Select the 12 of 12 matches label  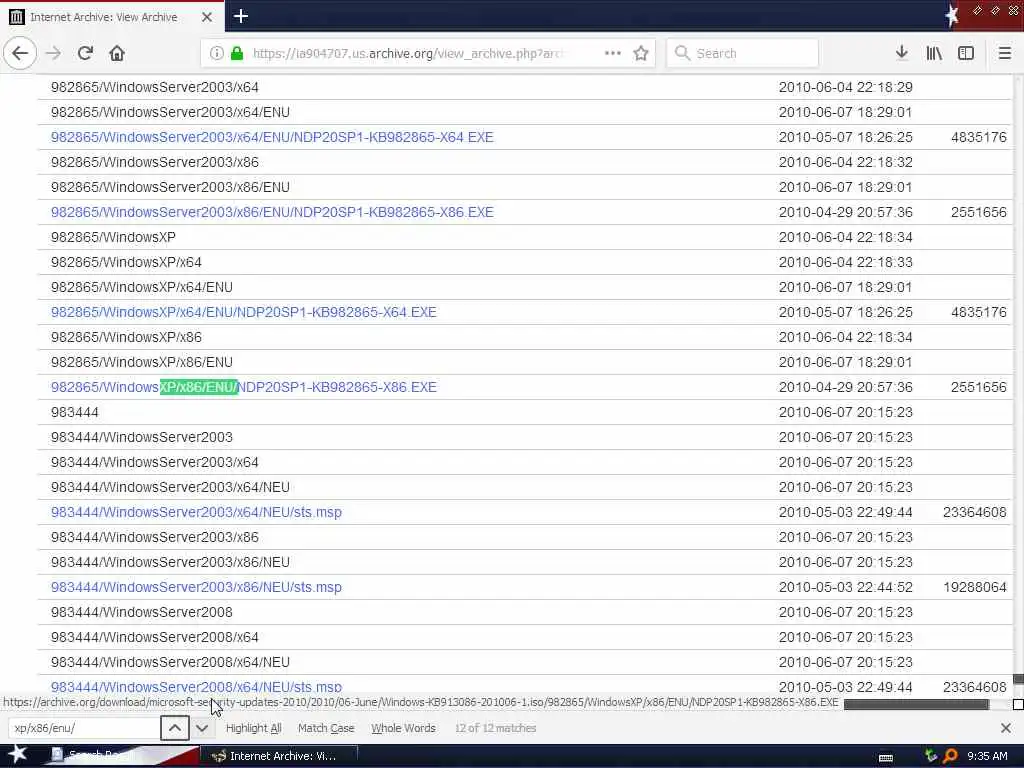(495, 728)
